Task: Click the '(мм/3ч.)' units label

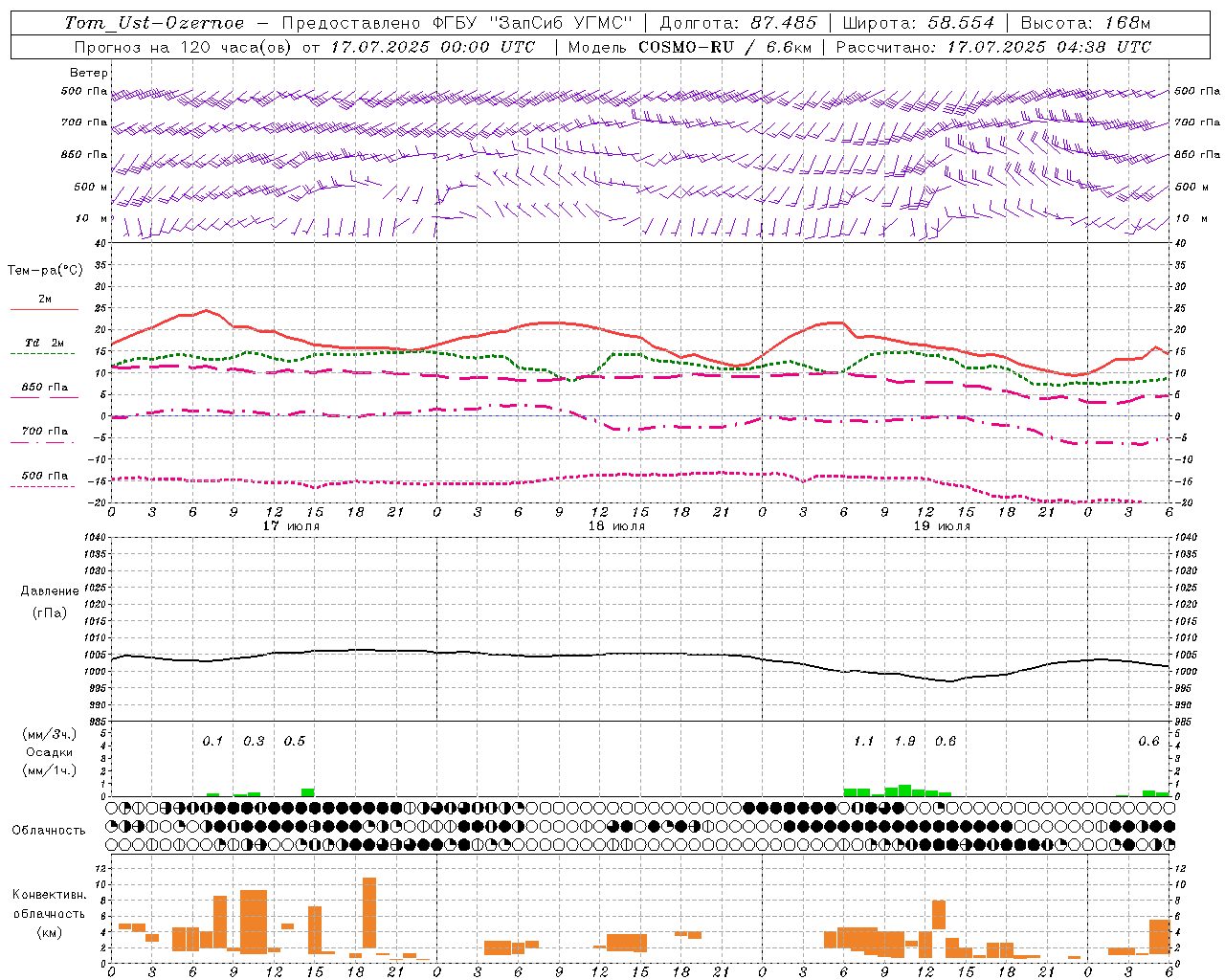Action: click(50, 734)
